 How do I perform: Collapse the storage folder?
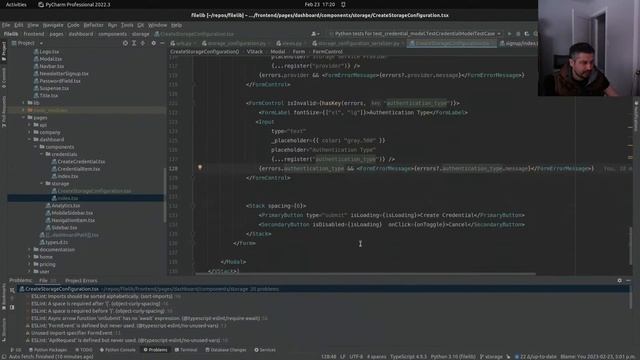pyautogui.click(x=42, y=184)
